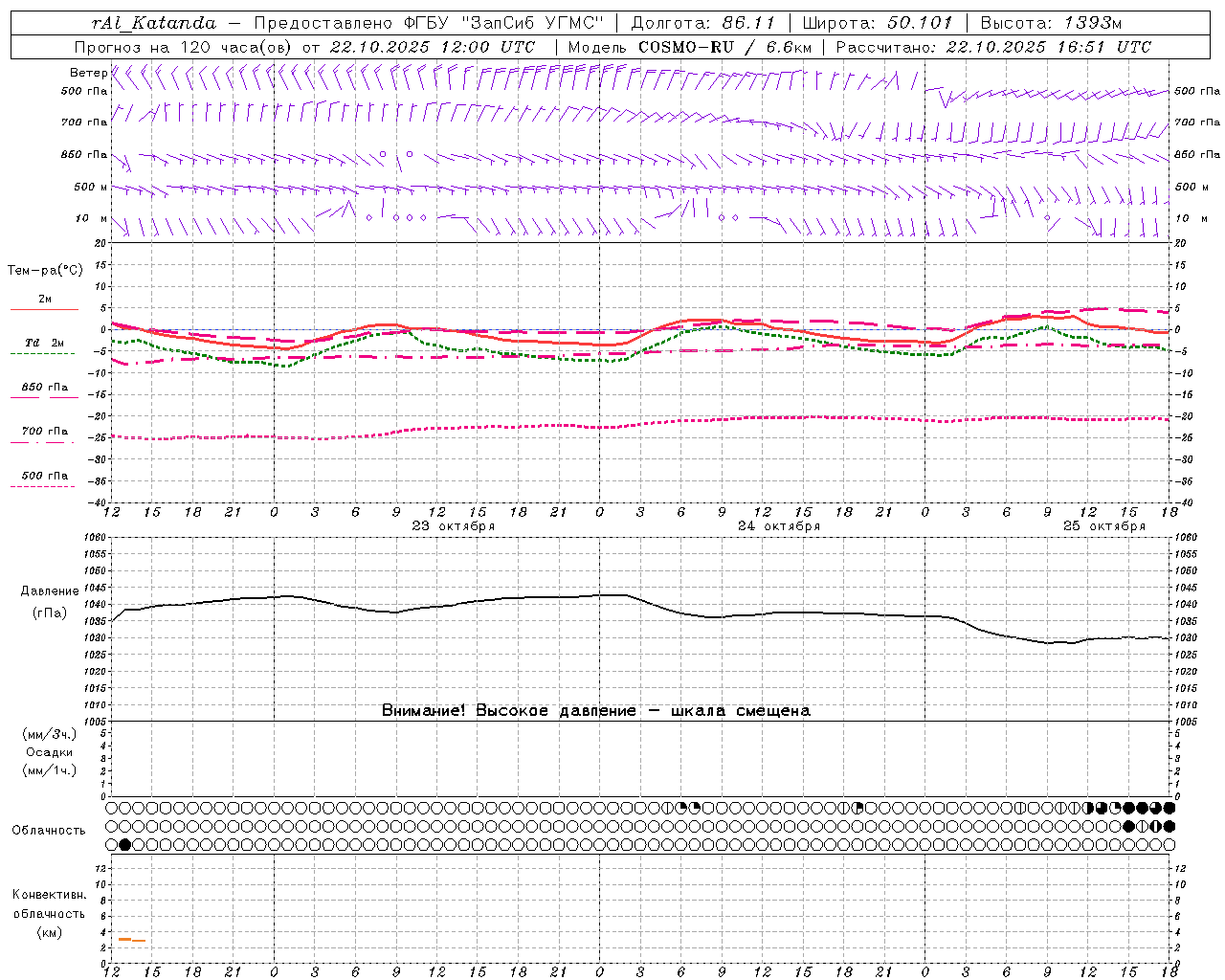Select the Высота: 1393м text
The image size is (1225, 980).
[1051, 23]
